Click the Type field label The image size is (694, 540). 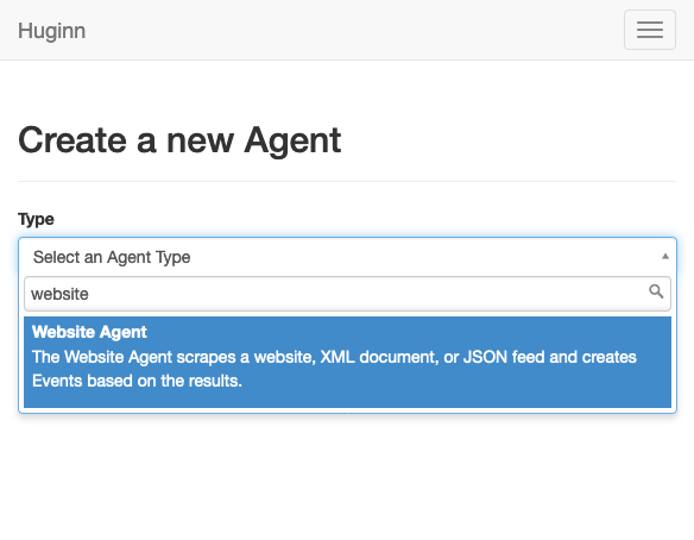(36, 219)
